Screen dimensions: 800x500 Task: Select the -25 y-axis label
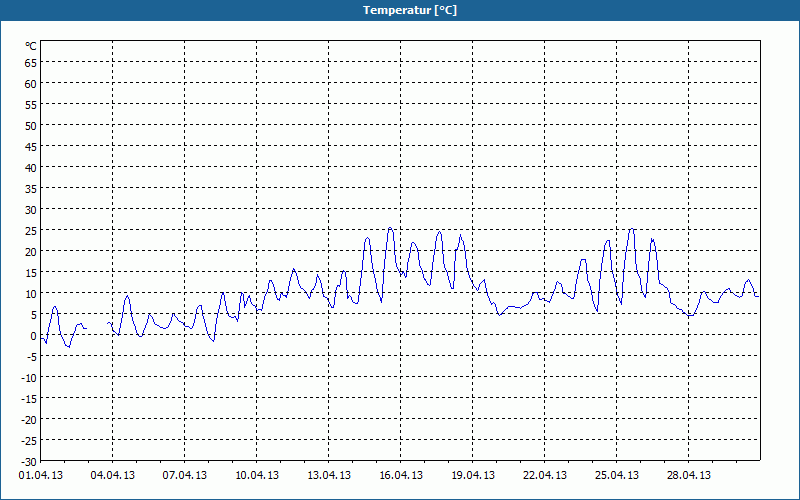[29, 441]
